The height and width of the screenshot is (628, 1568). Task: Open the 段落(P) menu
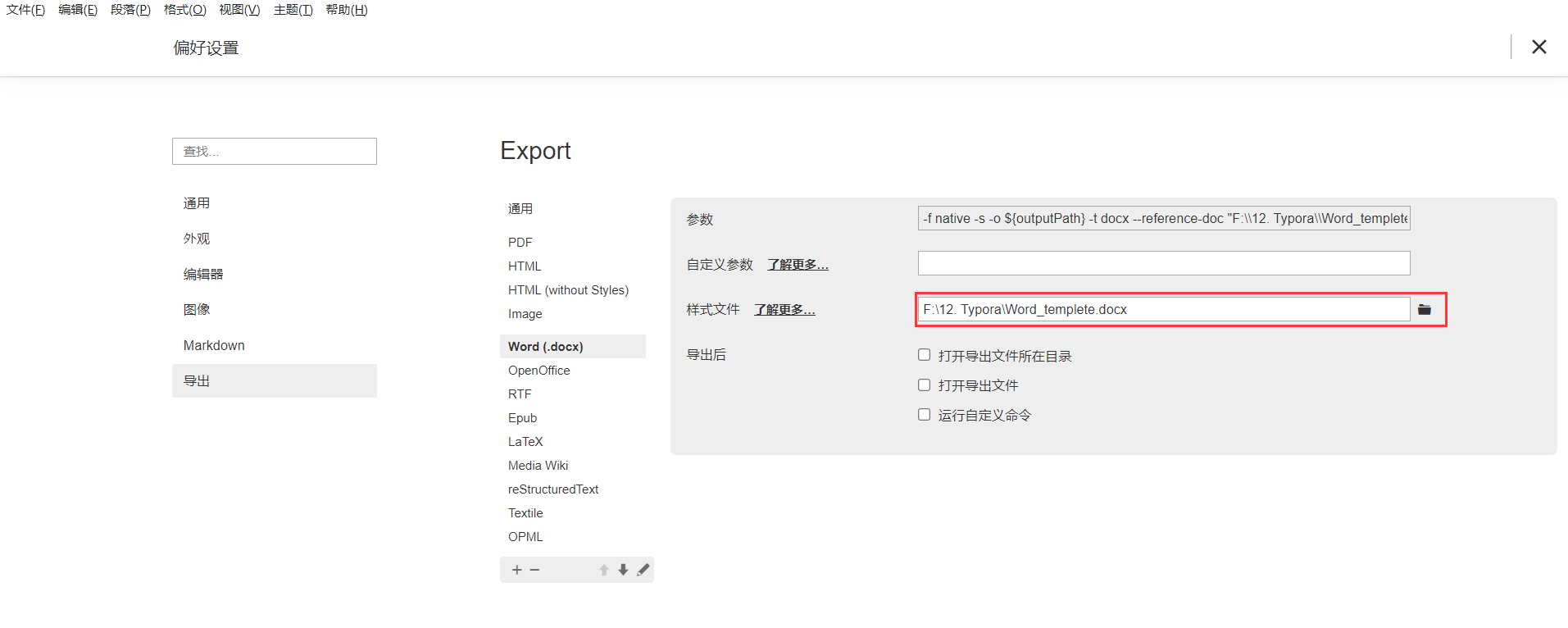(130, 10)
